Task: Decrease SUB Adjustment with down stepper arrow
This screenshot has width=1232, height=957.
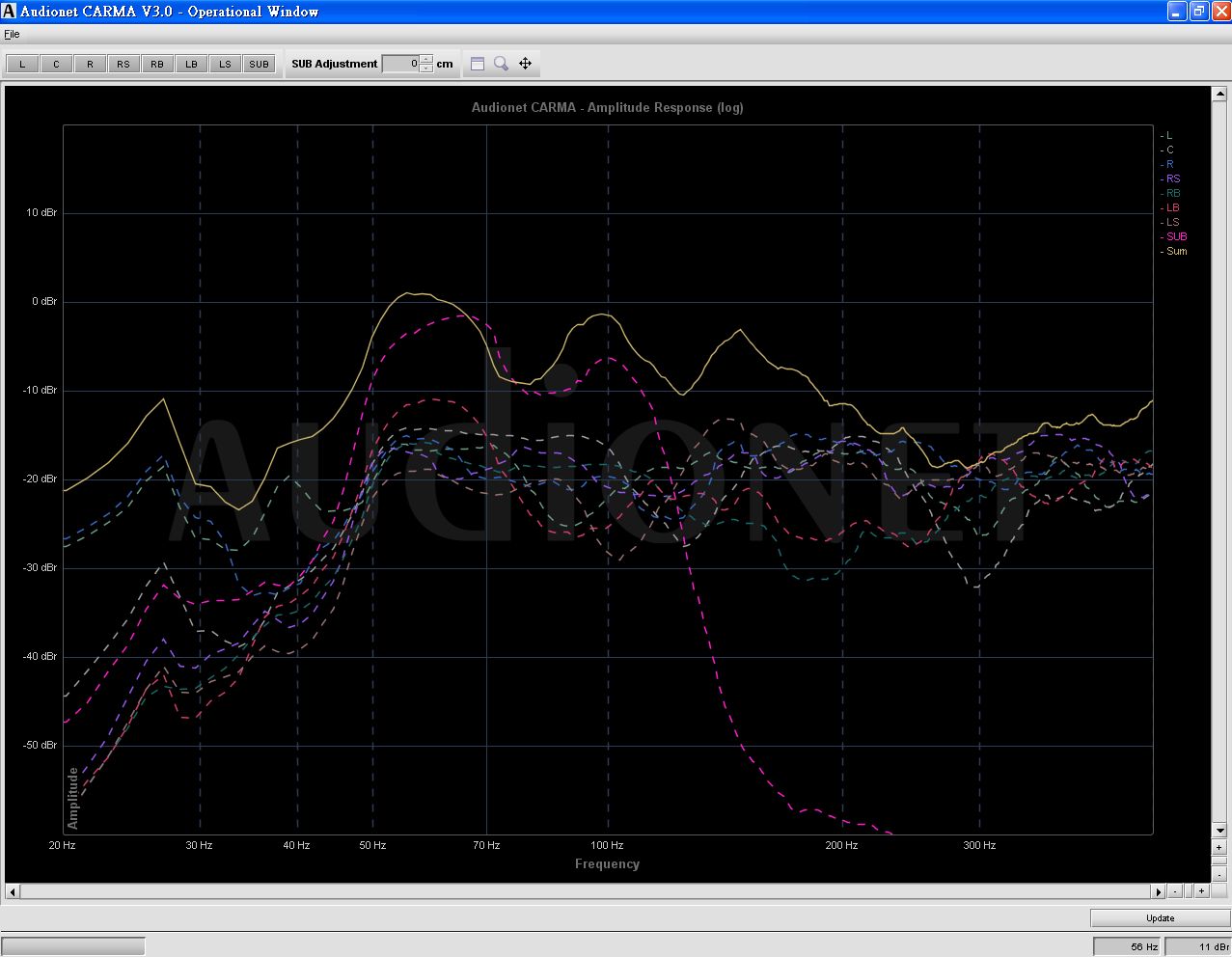Action: point(426,68)
